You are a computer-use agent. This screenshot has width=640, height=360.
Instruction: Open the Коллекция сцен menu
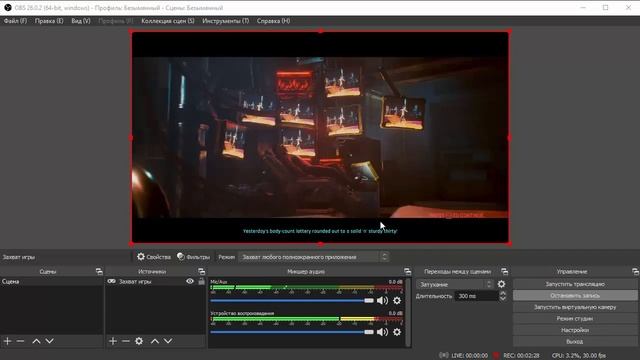pyautogui.click(x=168, y=21)
